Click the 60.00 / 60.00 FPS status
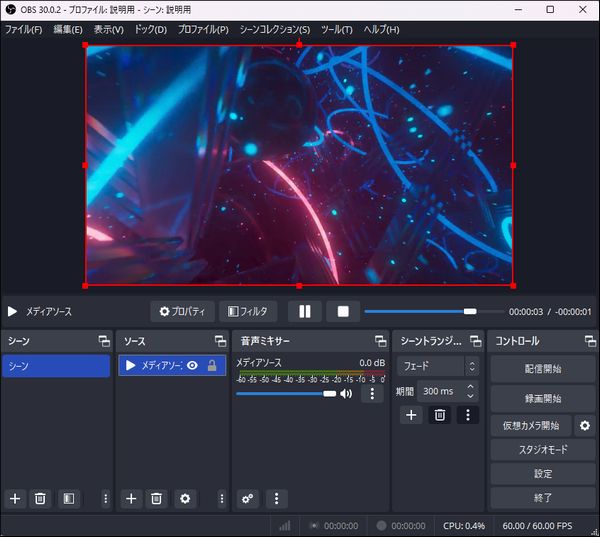600x537 pixels. click(537, 526)
